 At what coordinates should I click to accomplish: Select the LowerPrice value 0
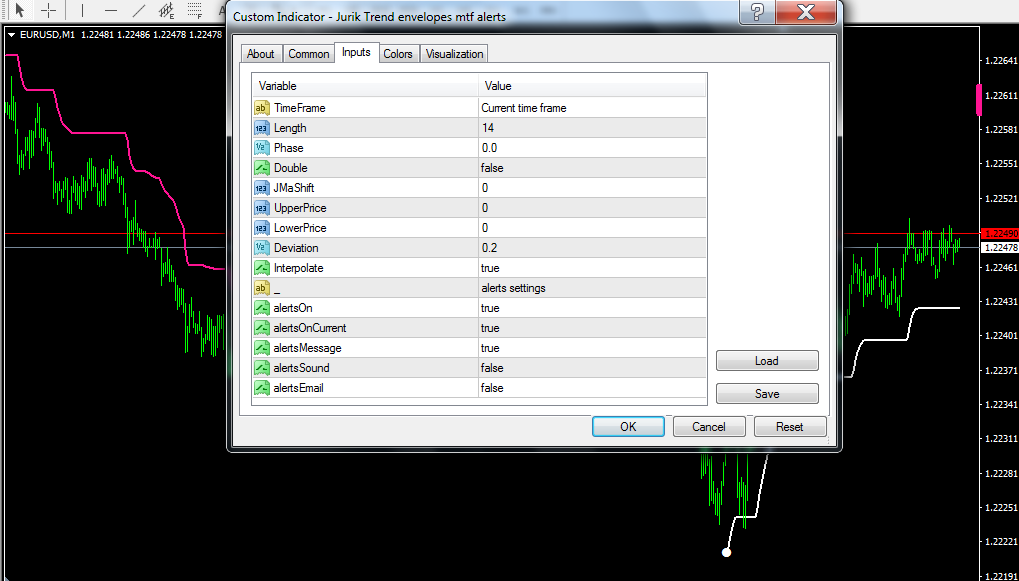click(x=592, y=228)
